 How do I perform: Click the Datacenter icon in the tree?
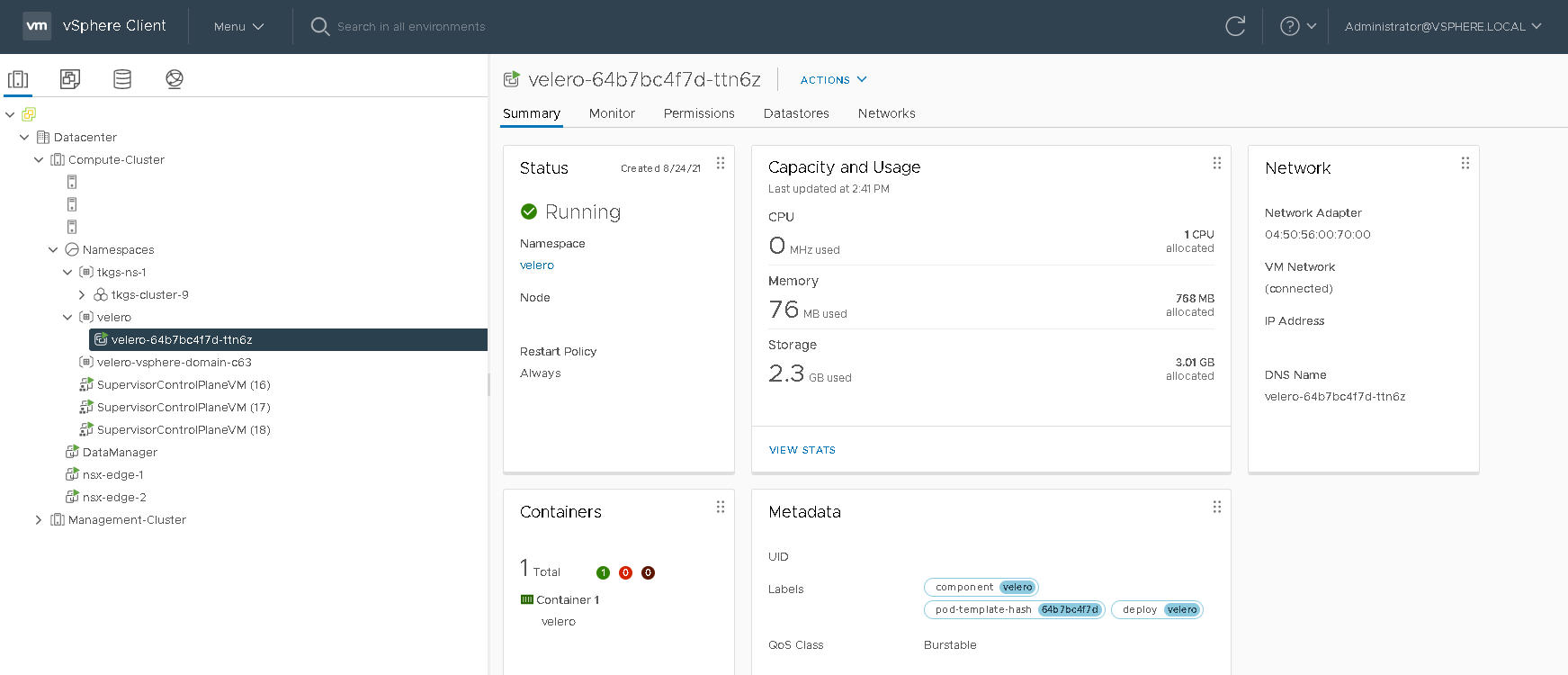coord(42,137)
